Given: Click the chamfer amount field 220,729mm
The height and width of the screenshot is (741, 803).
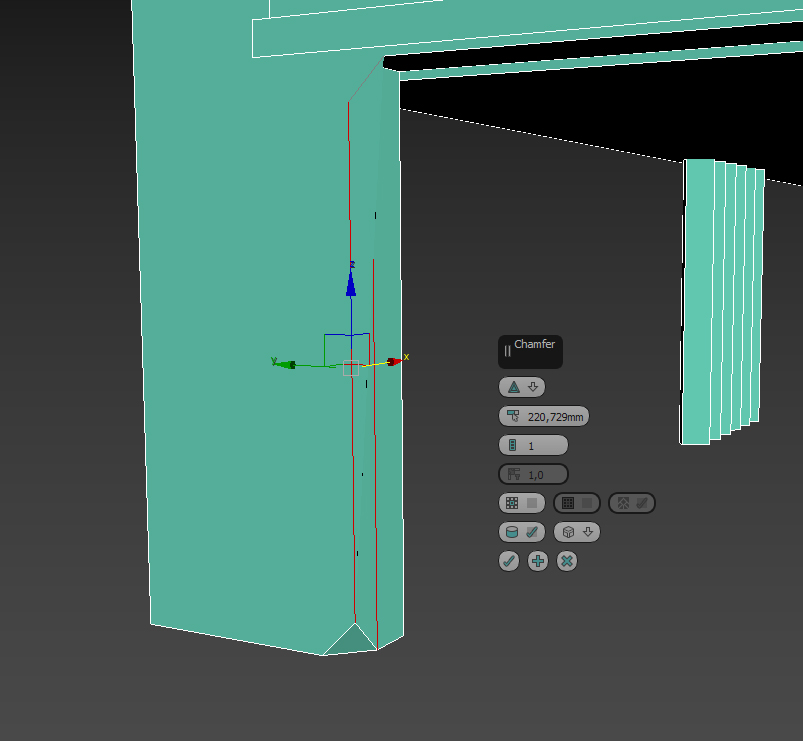Looking at the screenshot, I should 544,416.
